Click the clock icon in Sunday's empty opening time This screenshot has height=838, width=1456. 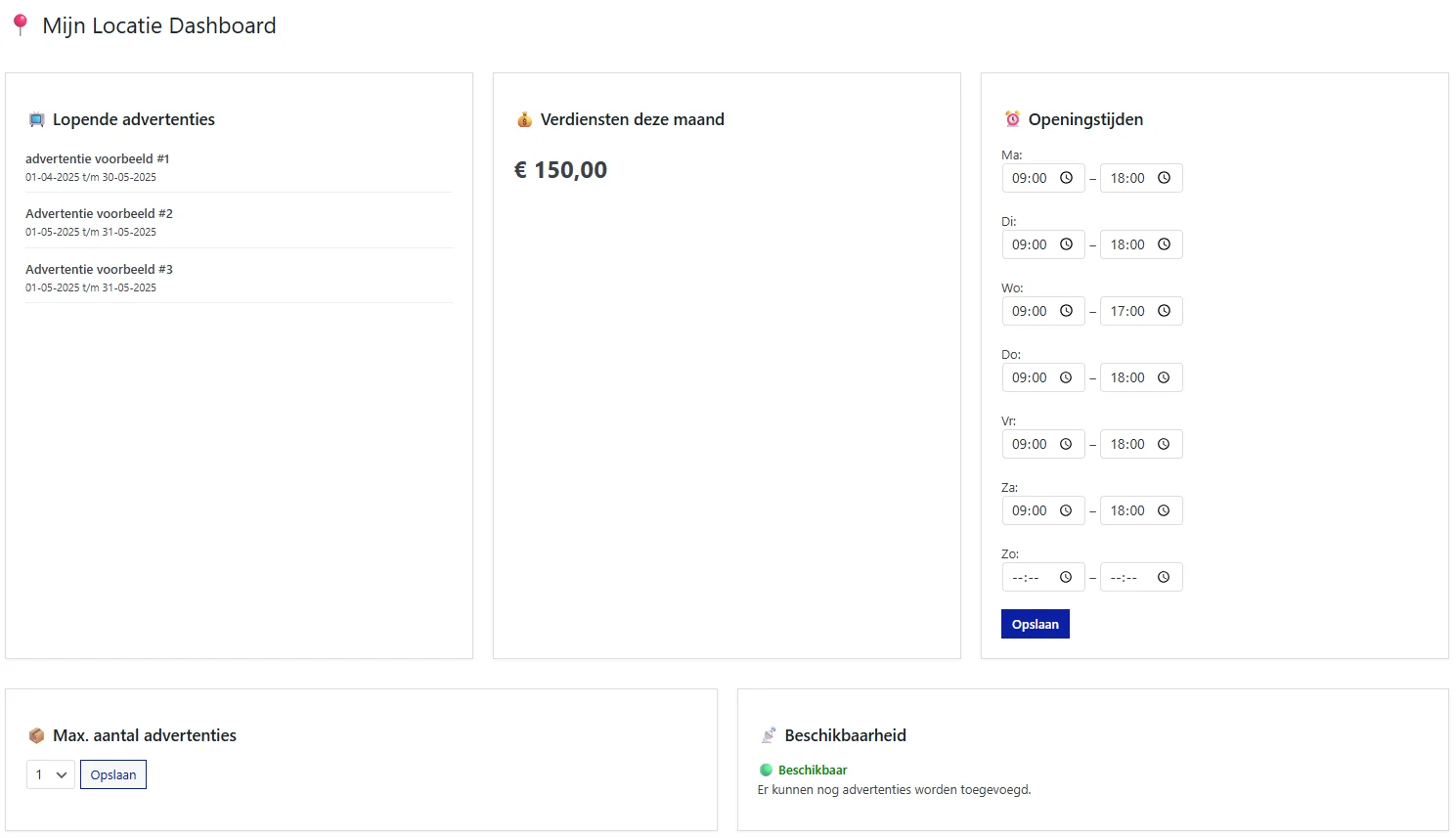click(1066, 577)
